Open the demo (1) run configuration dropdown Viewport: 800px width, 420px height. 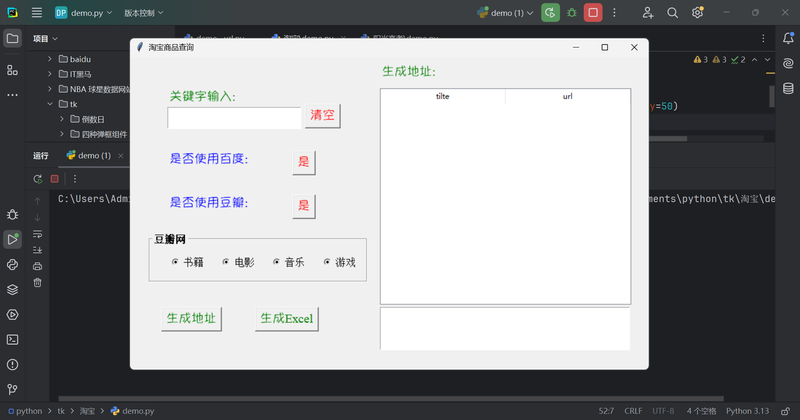(505, 13)
